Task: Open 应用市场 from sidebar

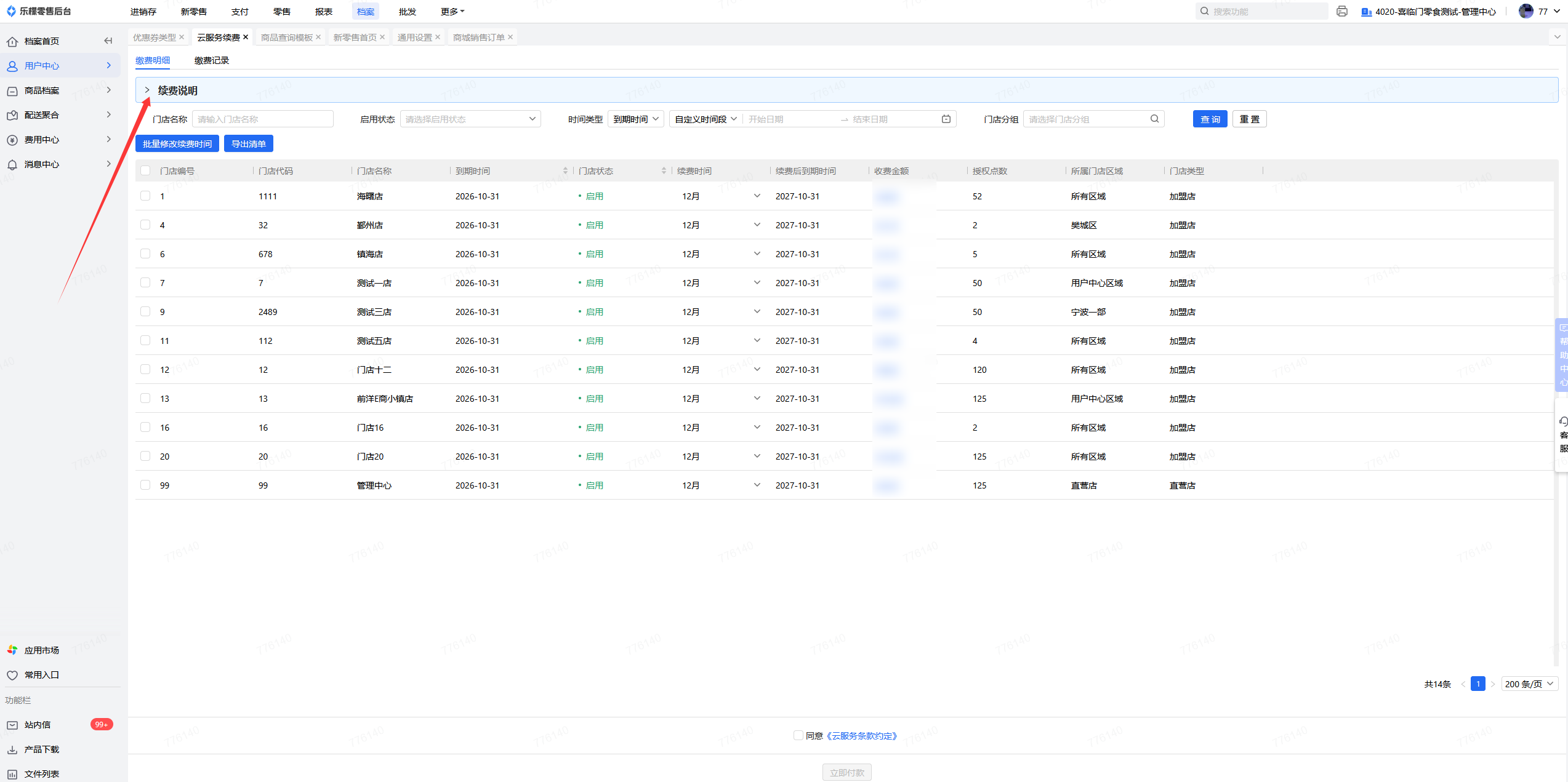Action: [41, 650]
